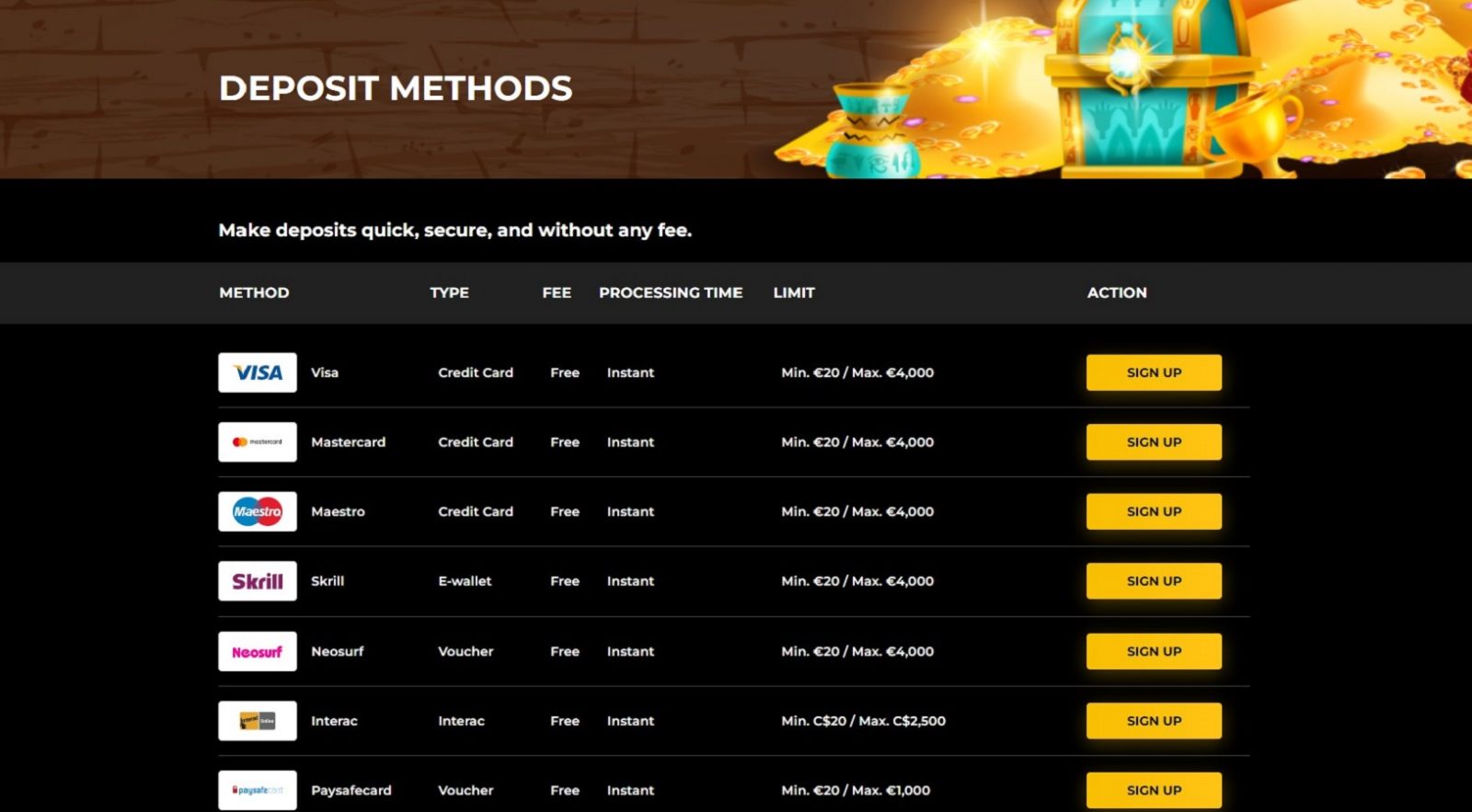Click the PROCESSING TIME column header

pyautogui.click(x=671, y=292)
